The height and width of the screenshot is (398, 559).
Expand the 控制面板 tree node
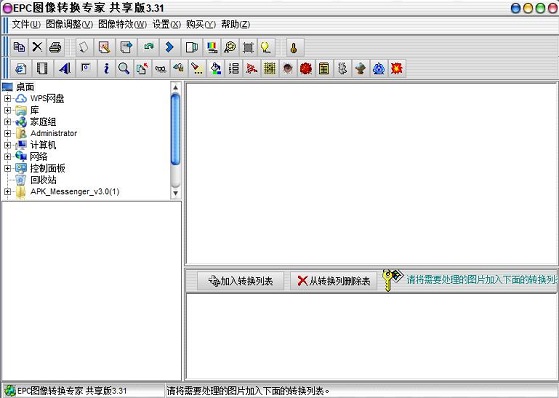(x=7, y=168)
